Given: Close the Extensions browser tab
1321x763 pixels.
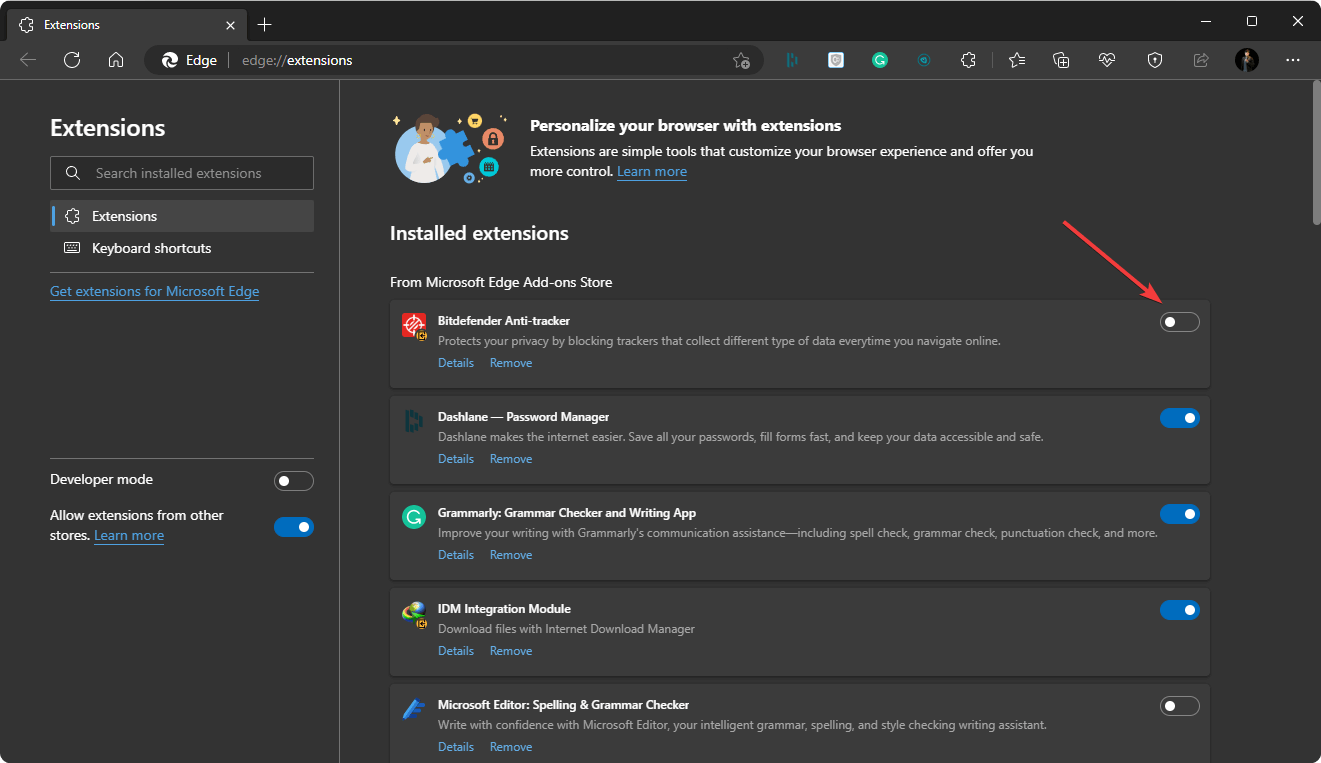Looking at the screenshot, I should pyautogui.click(x=230, y=24).
